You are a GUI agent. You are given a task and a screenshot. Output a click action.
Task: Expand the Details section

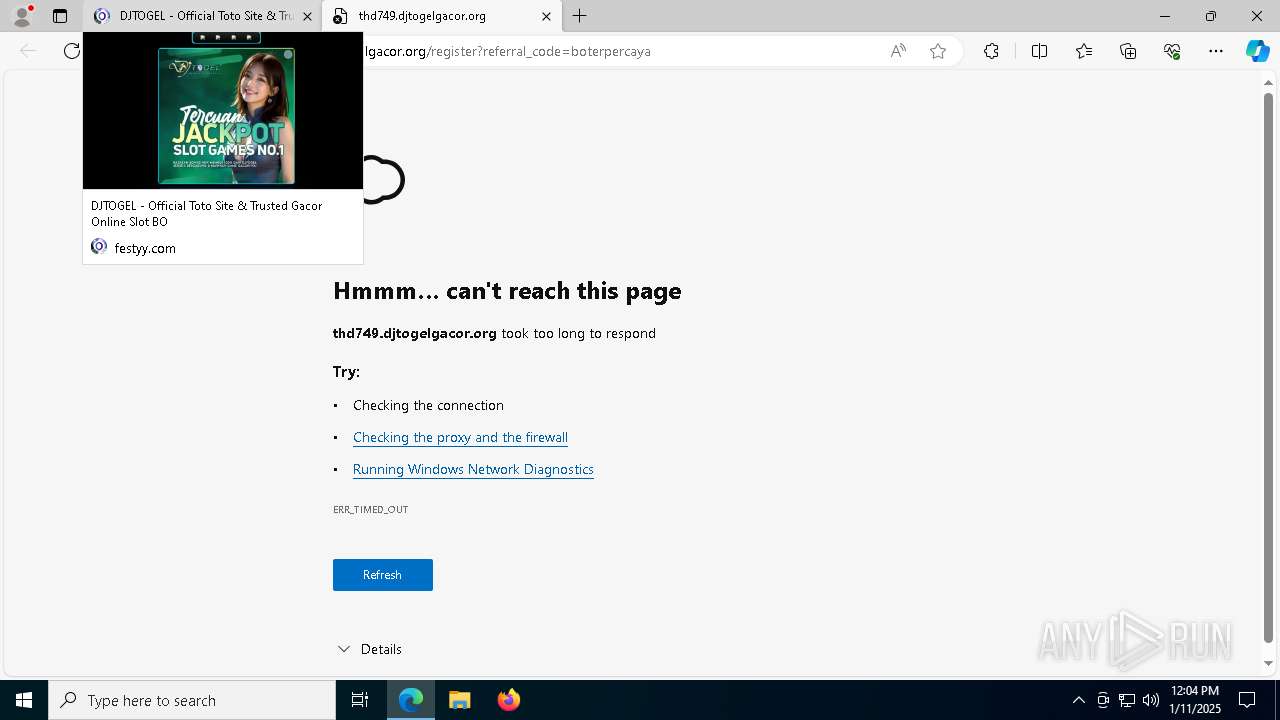point(369,649)
